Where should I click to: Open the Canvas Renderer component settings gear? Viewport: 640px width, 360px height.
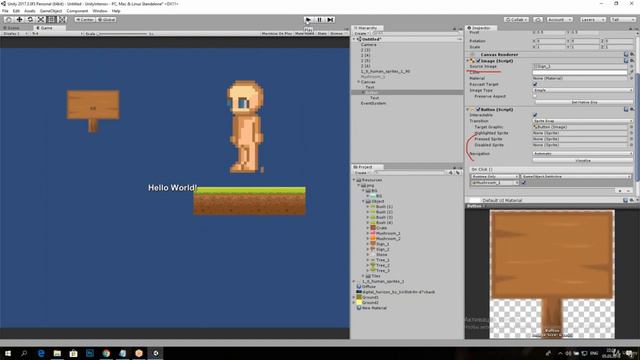point(632,54)
